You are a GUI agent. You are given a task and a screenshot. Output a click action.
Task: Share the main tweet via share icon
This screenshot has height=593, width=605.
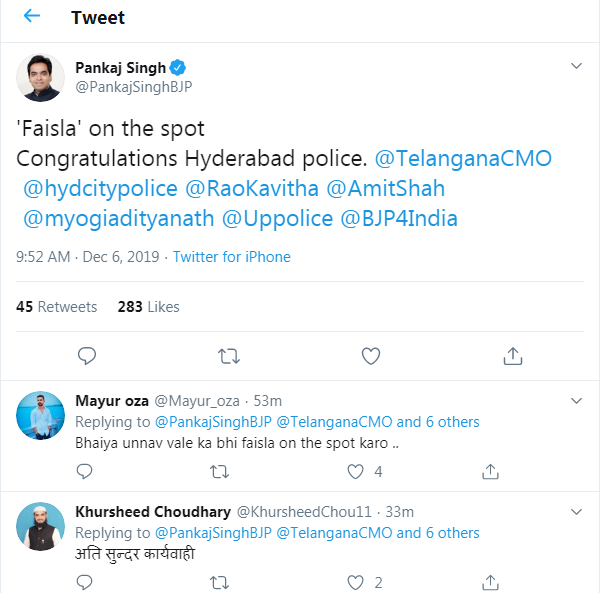click(512, 355)
